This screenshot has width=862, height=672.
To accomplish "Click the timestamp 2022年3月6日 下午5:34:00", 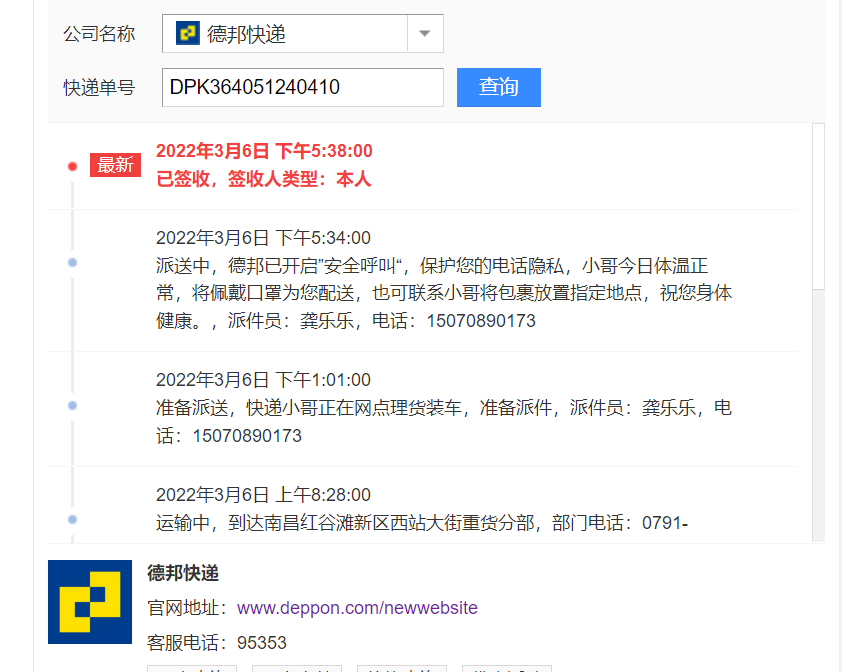I will tap(263, 238).
